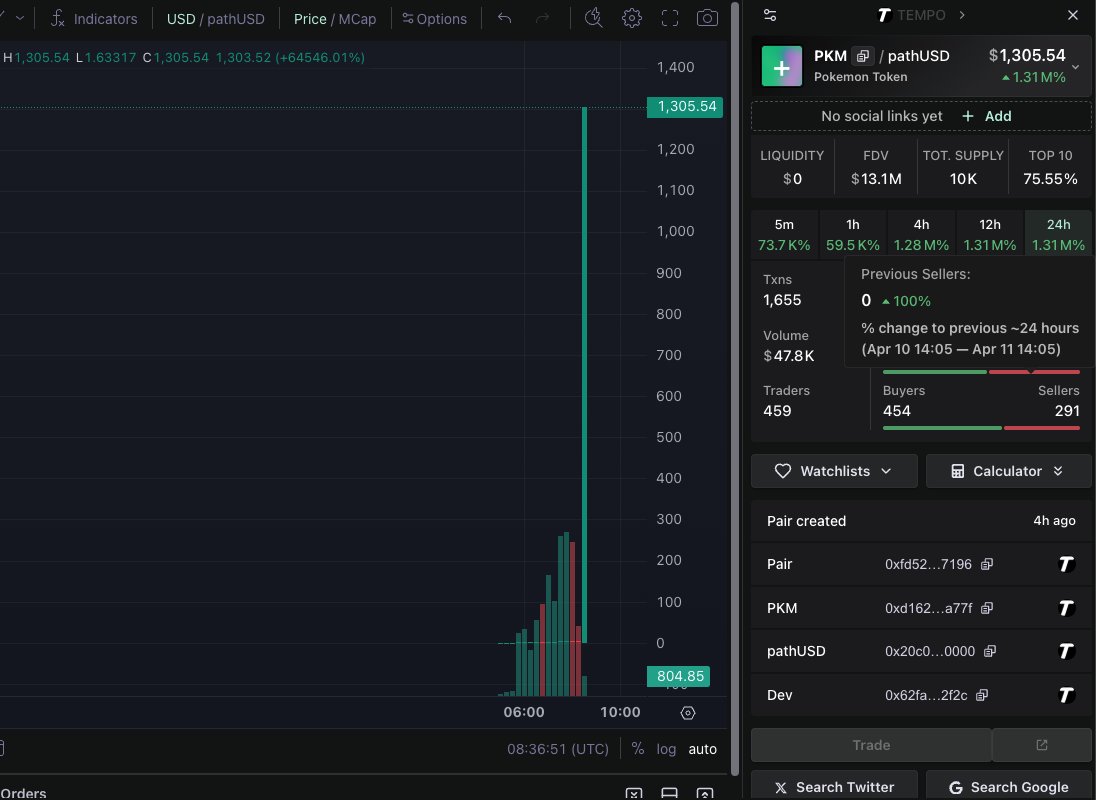Screen dimensions: 1096x800
Task: Open pathUSD token in Tempo explorer
Action: coord(1065,651)
